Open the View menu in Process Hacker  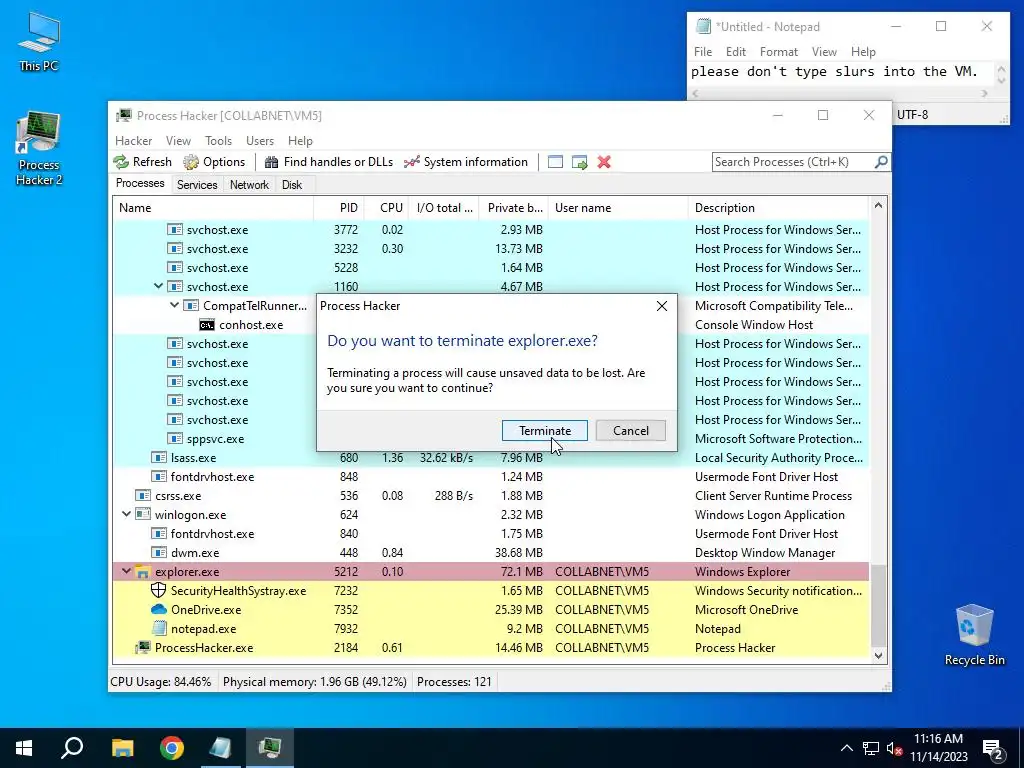(x=178, y=140)
